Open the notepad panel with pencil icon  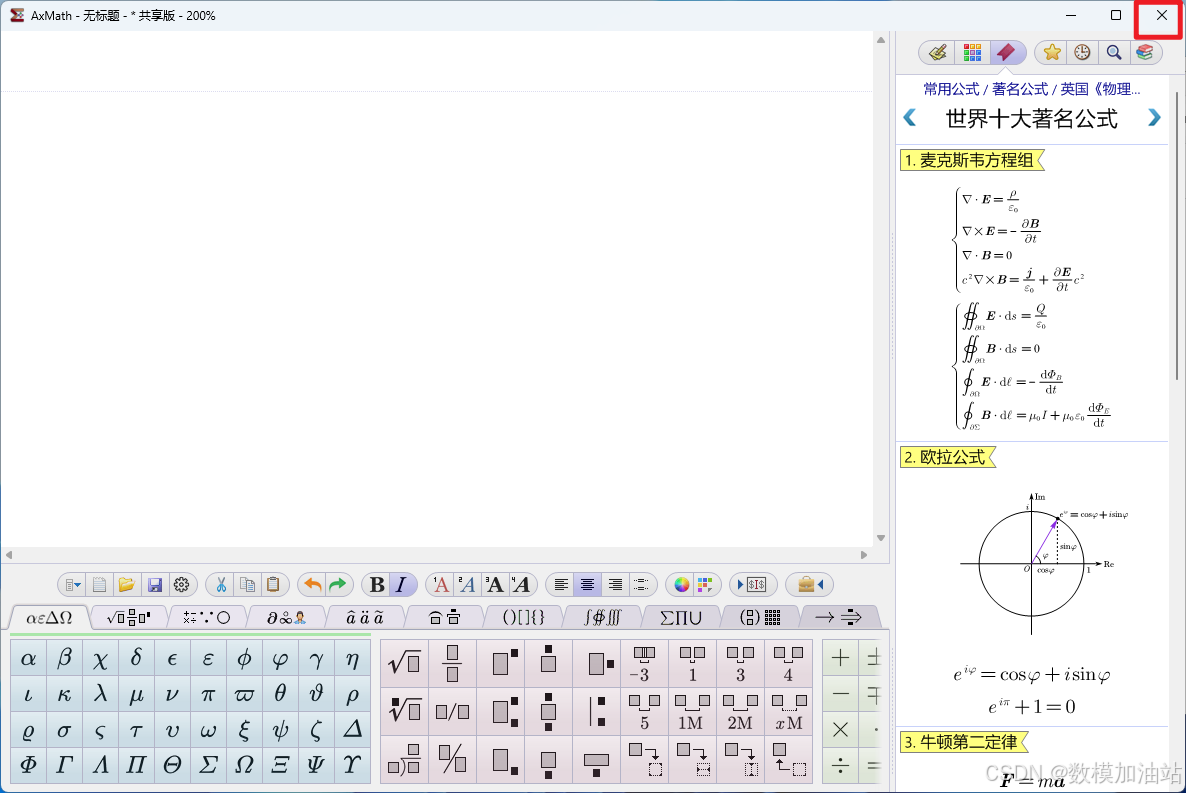(x=938, y=52)
